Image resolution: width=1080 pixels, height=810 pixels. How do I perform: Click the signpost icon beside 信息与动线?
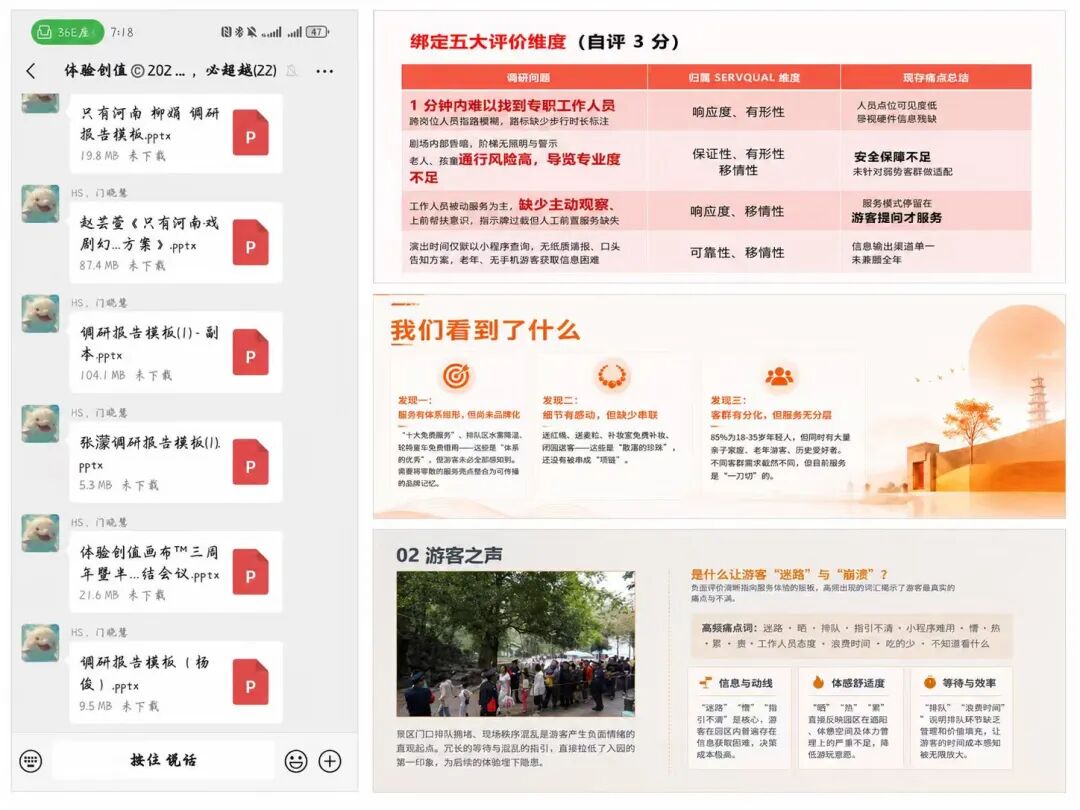click(705, 683)
